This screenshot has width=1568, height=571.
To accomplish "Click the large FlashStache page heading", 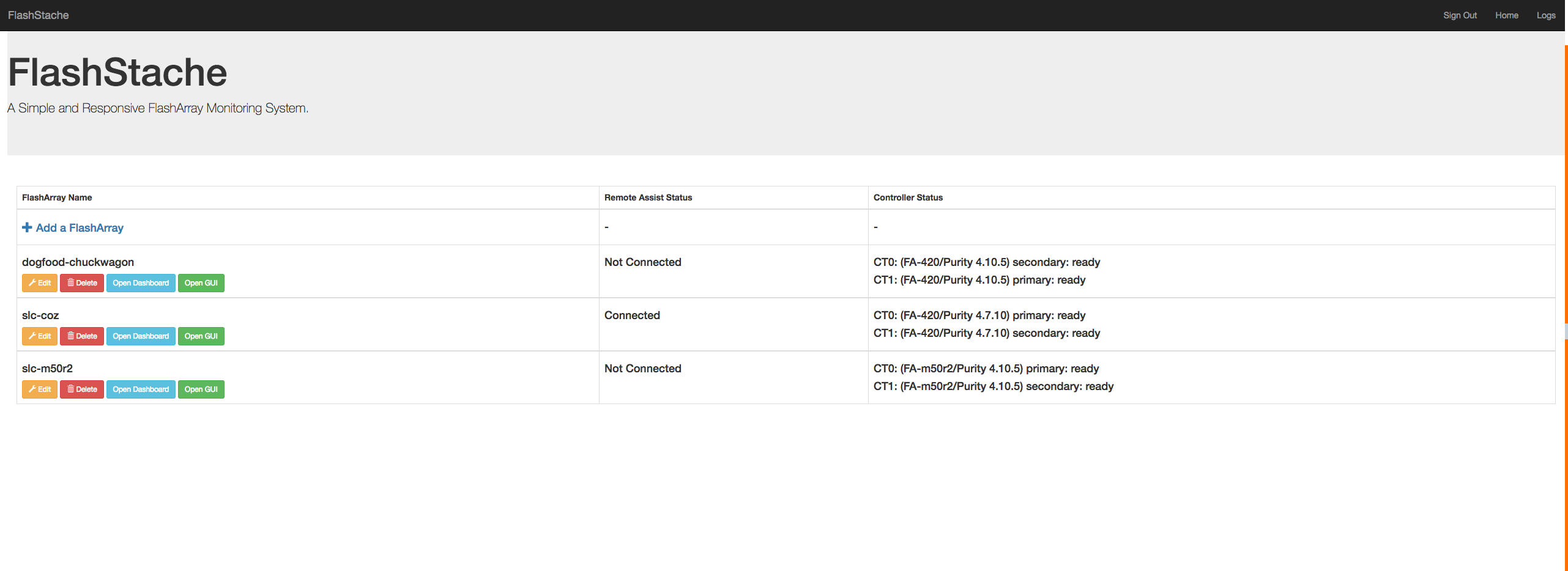I will (117, 72).
